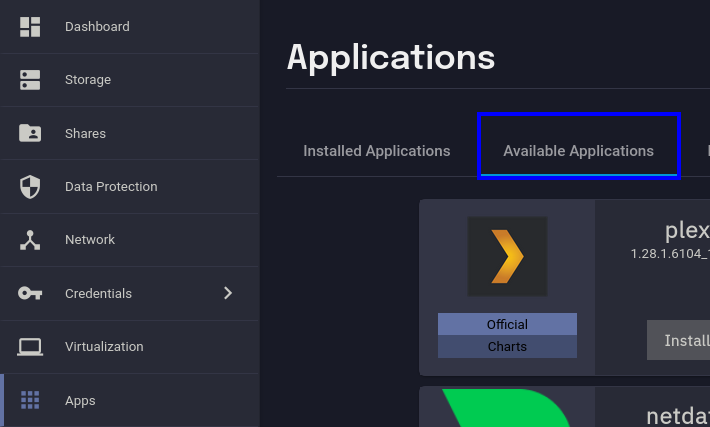Click the netdata app logo
710x427 pixels.
coord(506,408)
